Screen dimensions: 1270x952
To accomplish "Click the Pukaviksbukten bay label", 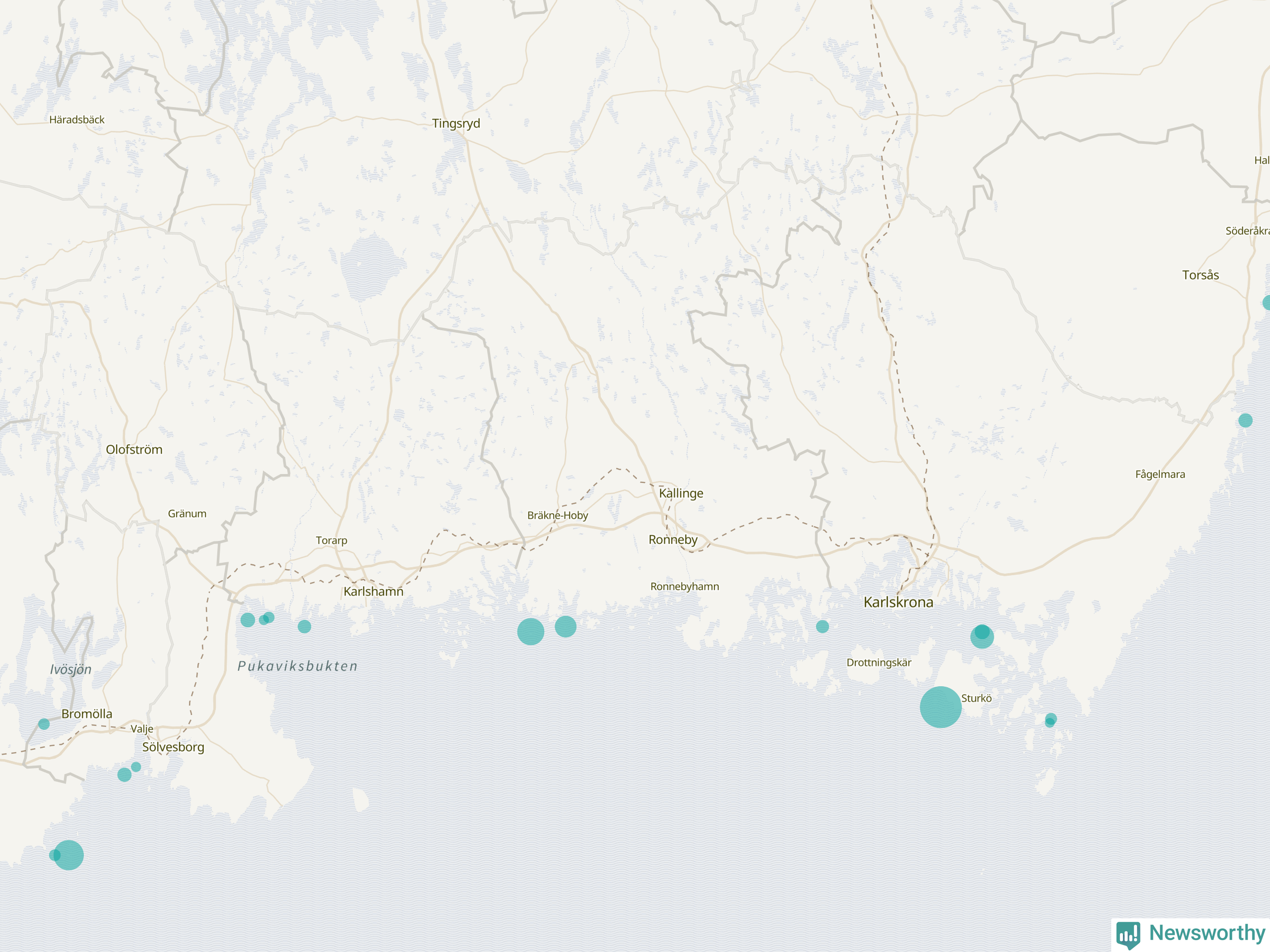I will point(297,665).
